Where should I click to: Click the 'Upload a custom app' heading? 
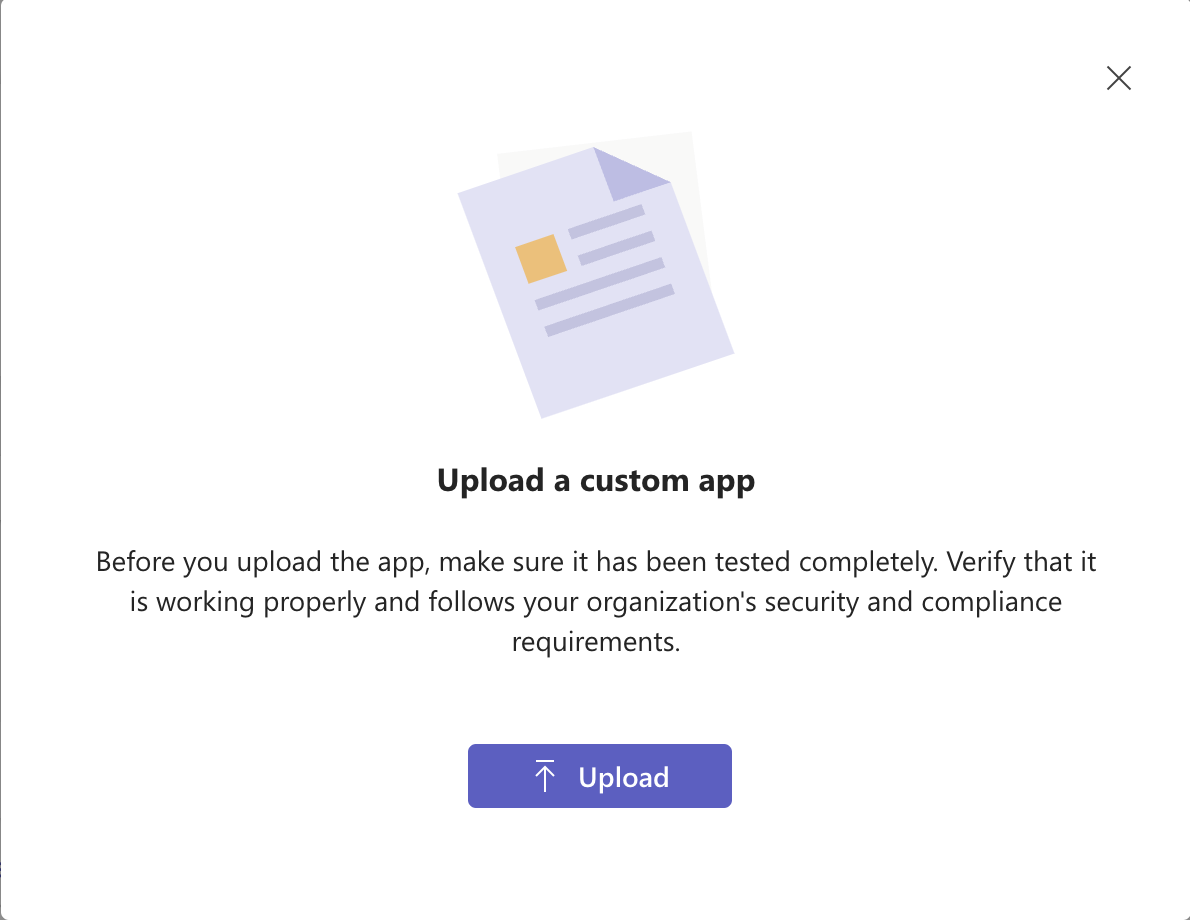(x=596, y=480)
